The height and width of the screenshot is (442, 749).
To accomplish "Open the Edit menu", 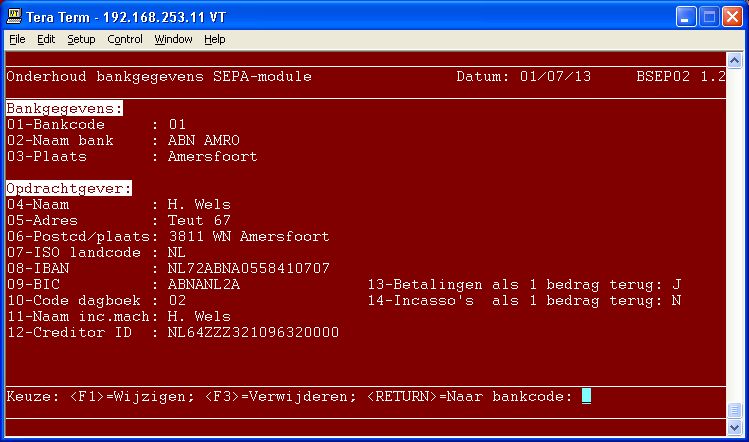I will click(x=46, y=39).
